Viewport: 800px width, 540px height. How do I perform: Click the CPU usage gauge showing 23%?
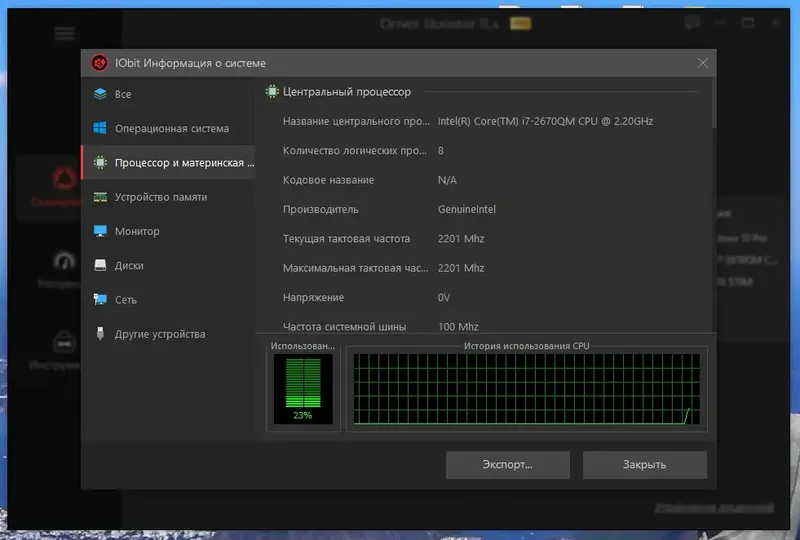click(303, 389)
